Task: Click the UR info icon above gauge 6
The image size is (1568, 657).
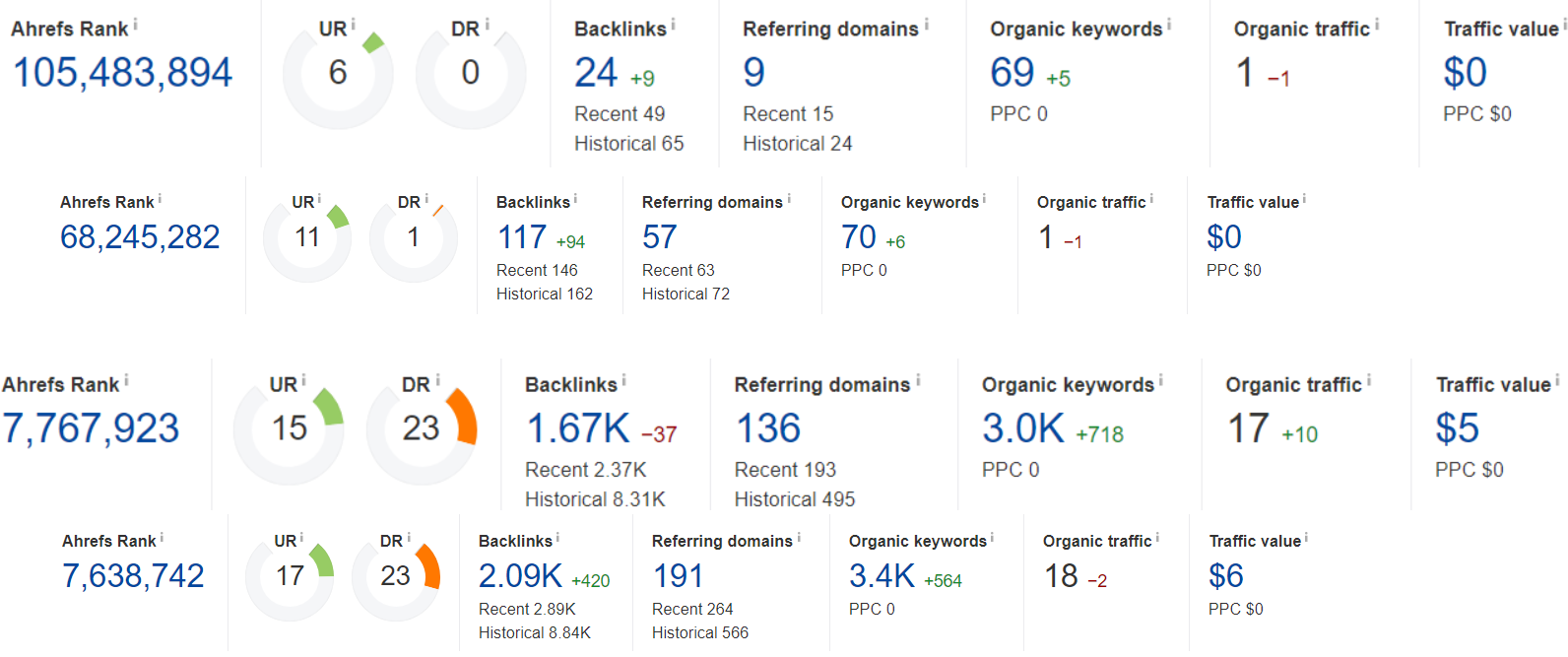Action: pyautogui.click(x=353, y=24)
